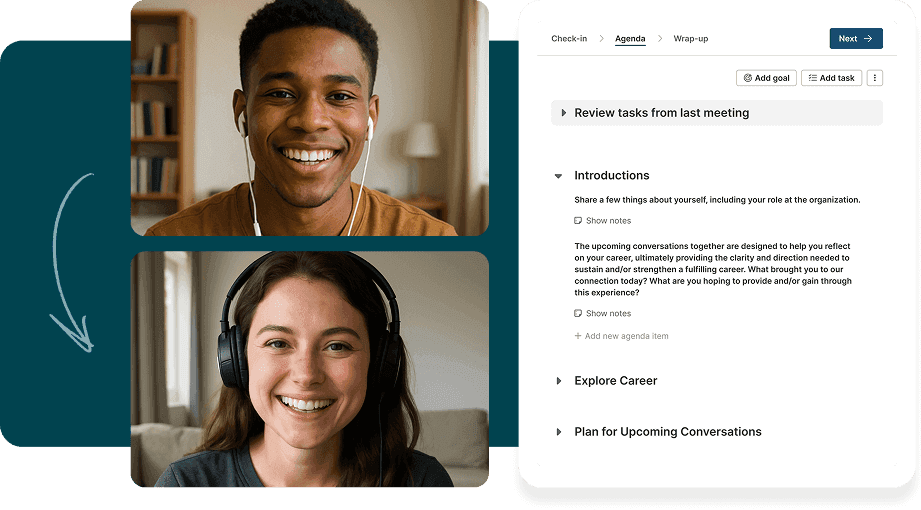Show notes under the upcoming conversations item
This screenshot has width=921, height=510.
pos(603,313)
